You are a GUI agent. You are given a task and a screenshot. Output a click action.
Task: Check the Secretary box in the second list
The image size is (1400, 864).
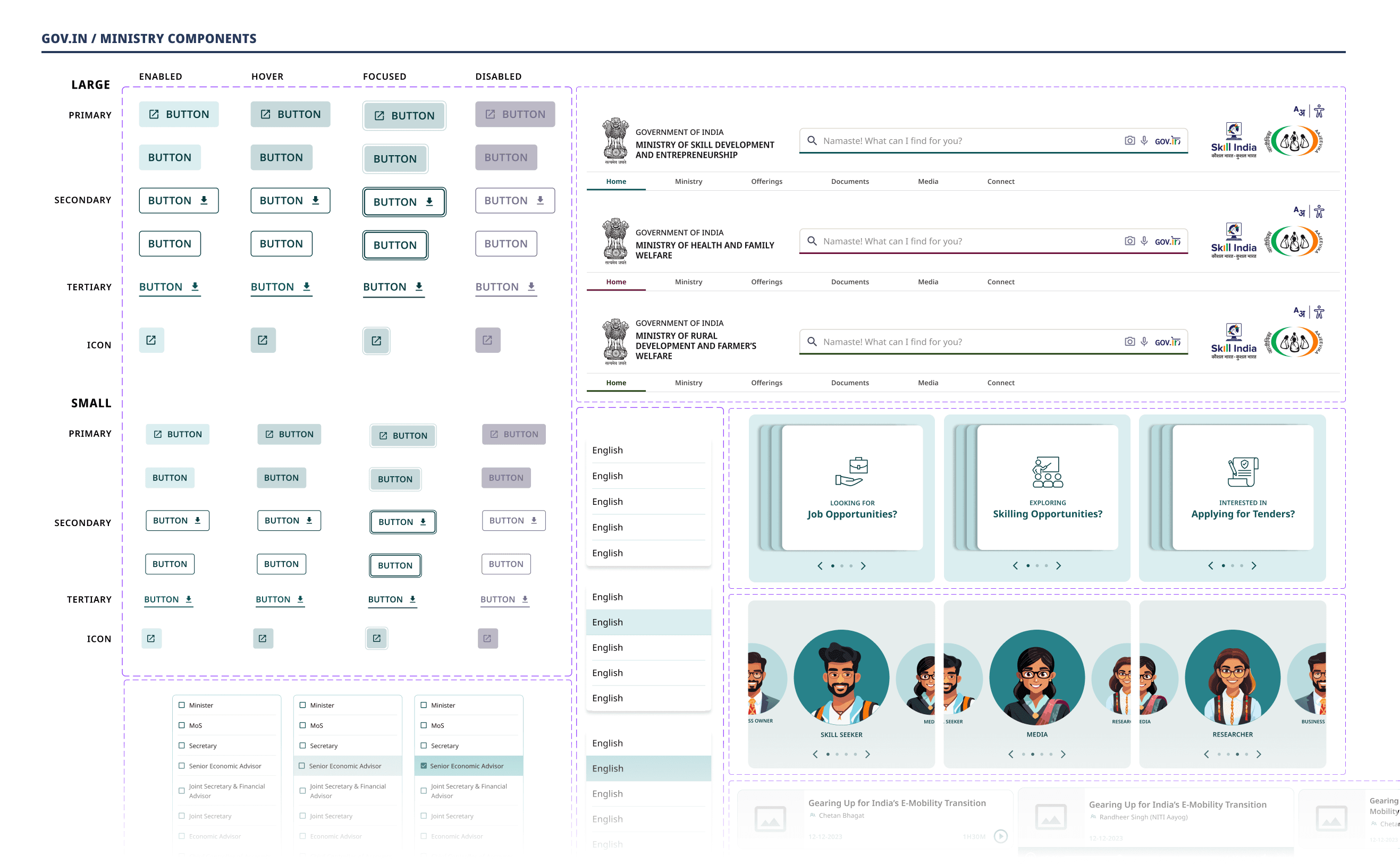tap(303, 746)
